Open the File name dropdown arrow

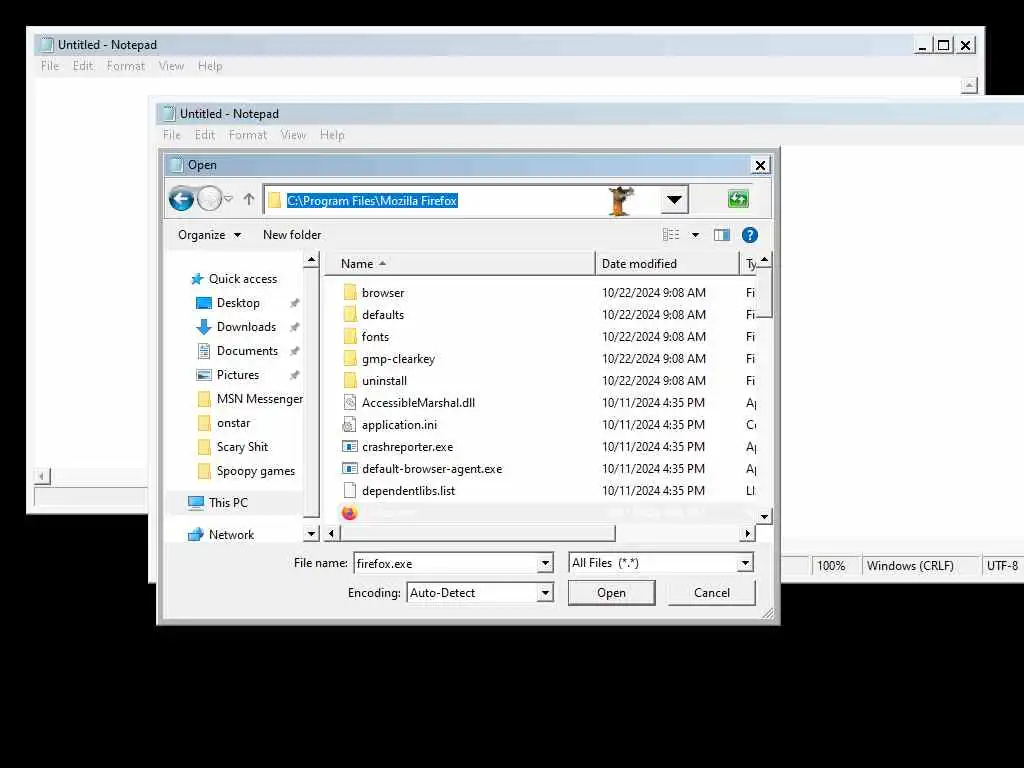(x=545, y=563)
